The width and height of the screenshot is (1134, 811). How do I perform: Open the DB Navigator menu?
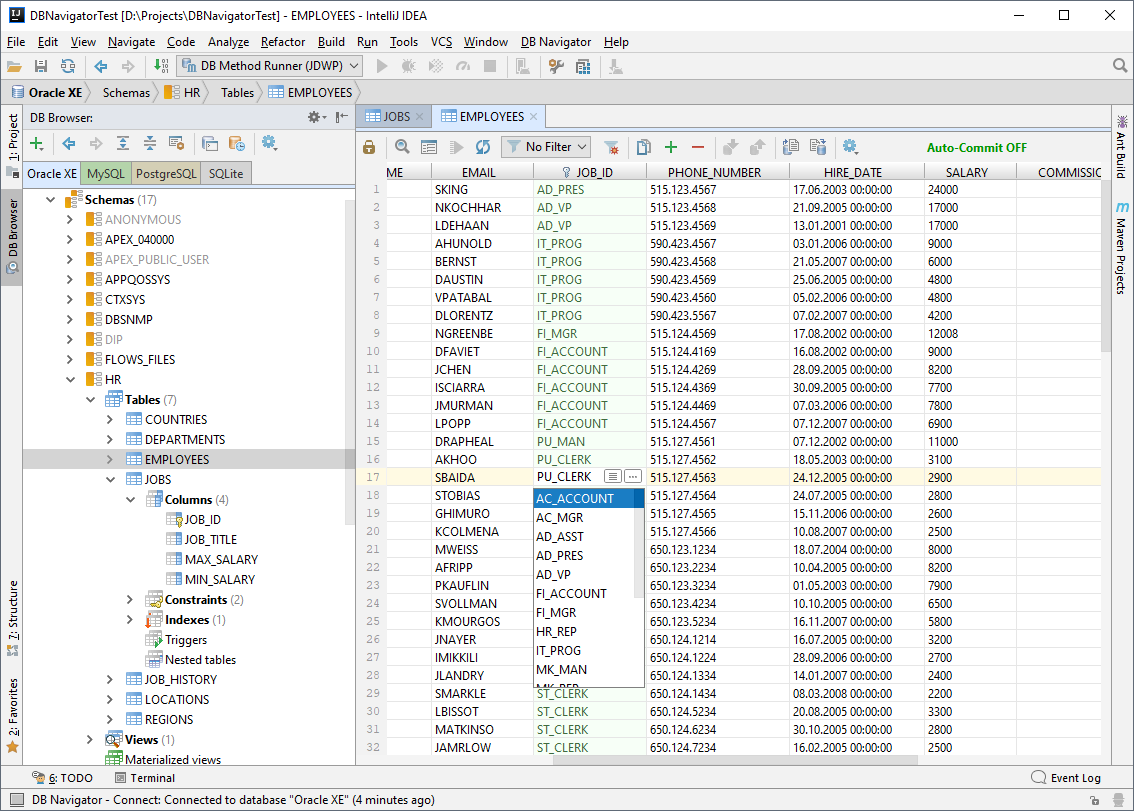555,42
